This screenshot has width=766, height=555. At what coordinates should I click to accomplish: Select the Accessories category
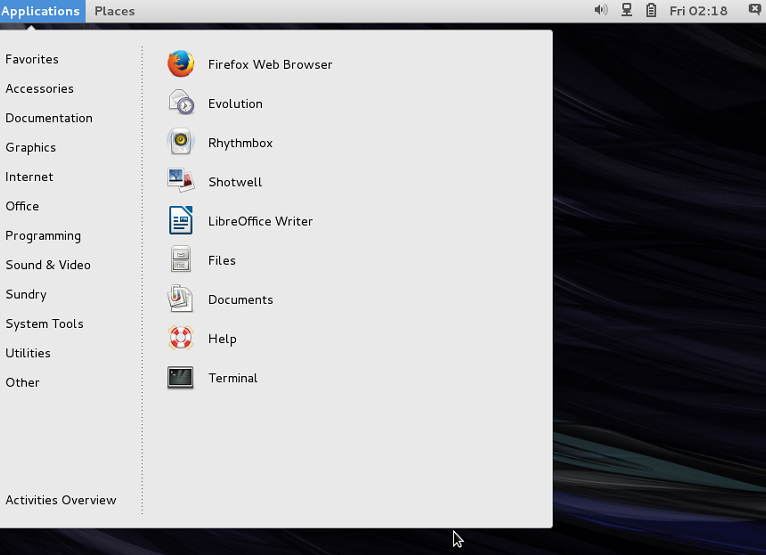[40, 88]
